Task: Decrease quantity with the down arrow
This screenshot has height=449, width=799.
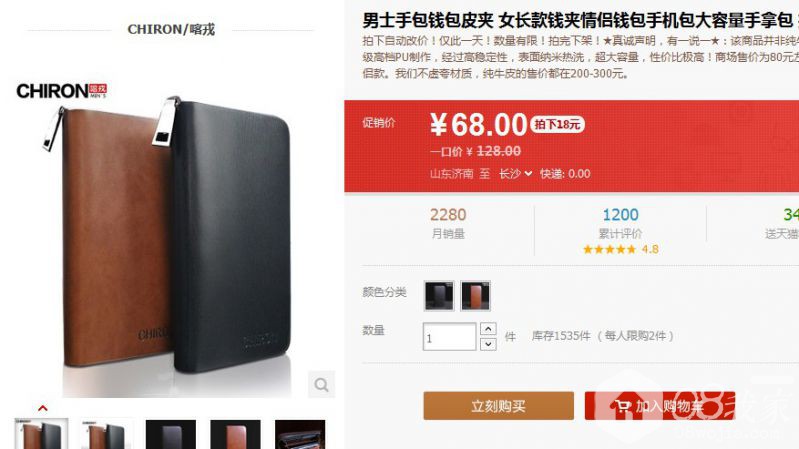Action: tap(488, 344)
